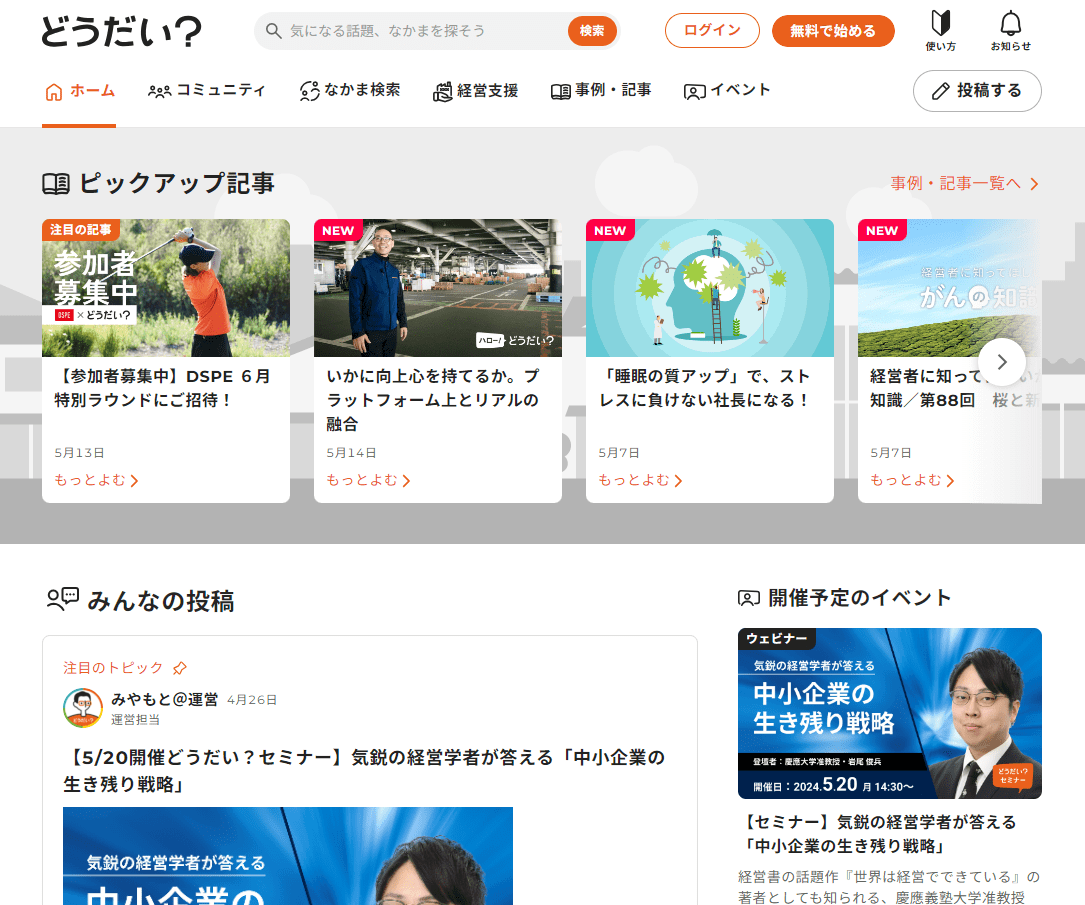
Task: Click the open book icon beside ピックアップ記事
Action: pos(56,184)
